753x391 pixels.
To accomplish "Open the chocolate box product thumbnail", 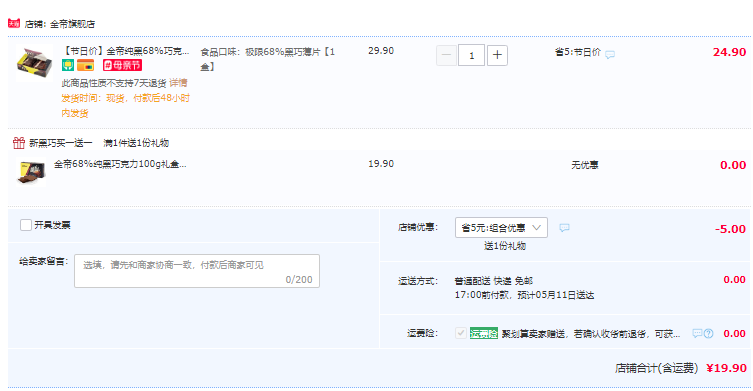I will click(34, 63).
